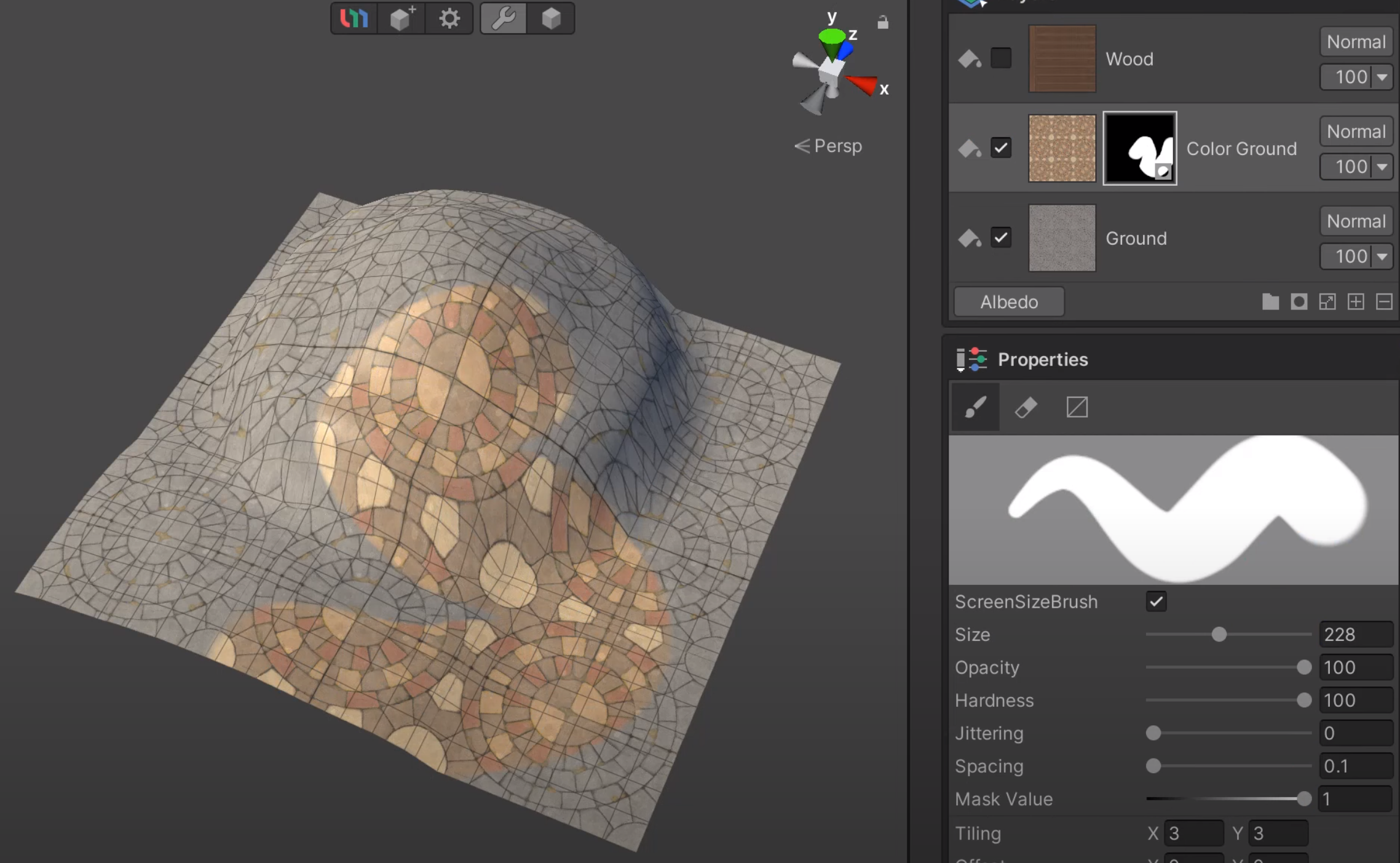Select the eraser tool in Properties
1400x863 pixels.
[x=1026, y=407]
